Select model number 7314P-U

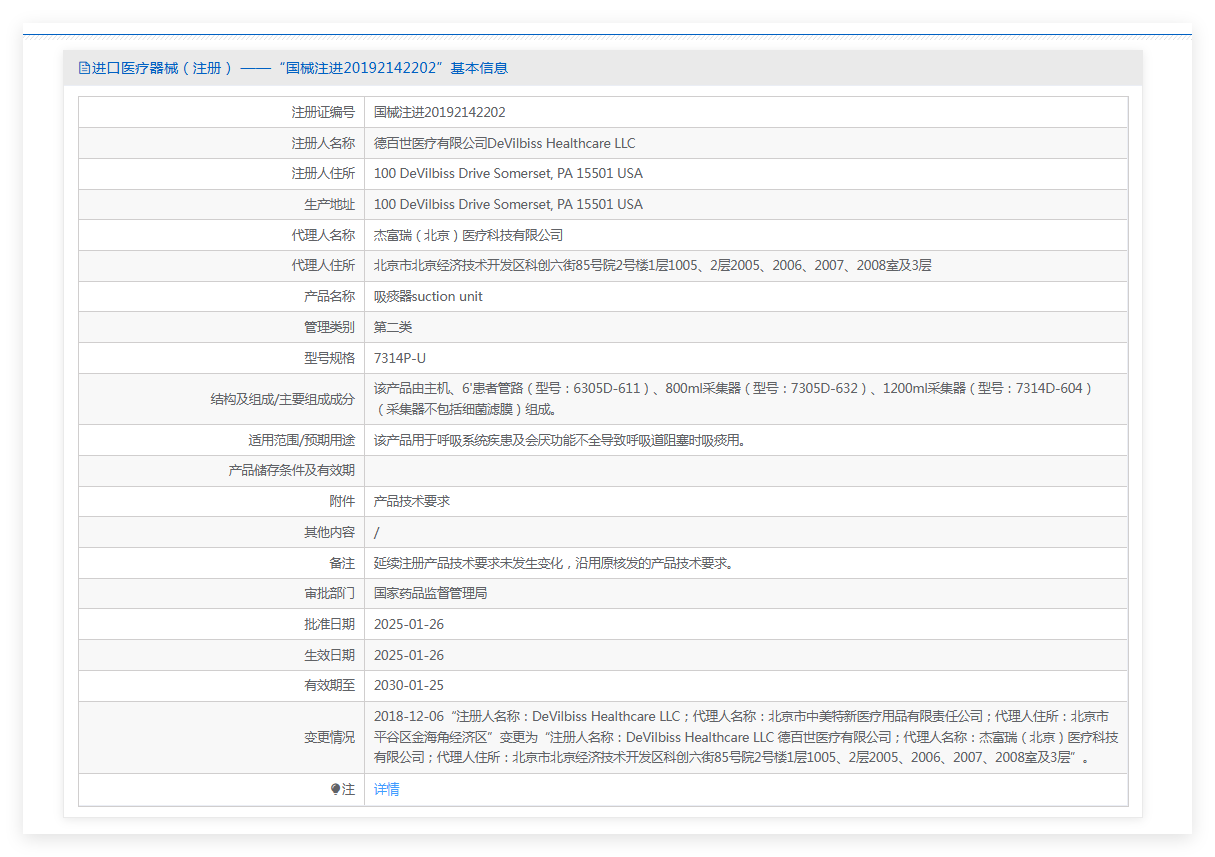pos(400,358)
